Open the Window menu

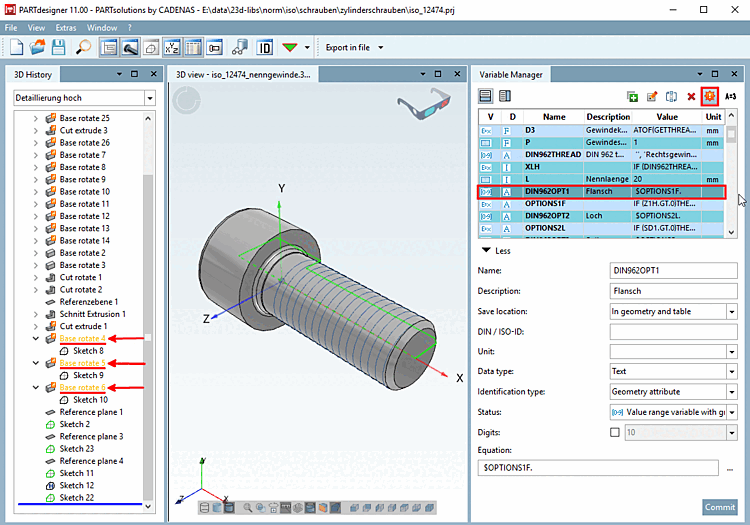pos(101,27)
